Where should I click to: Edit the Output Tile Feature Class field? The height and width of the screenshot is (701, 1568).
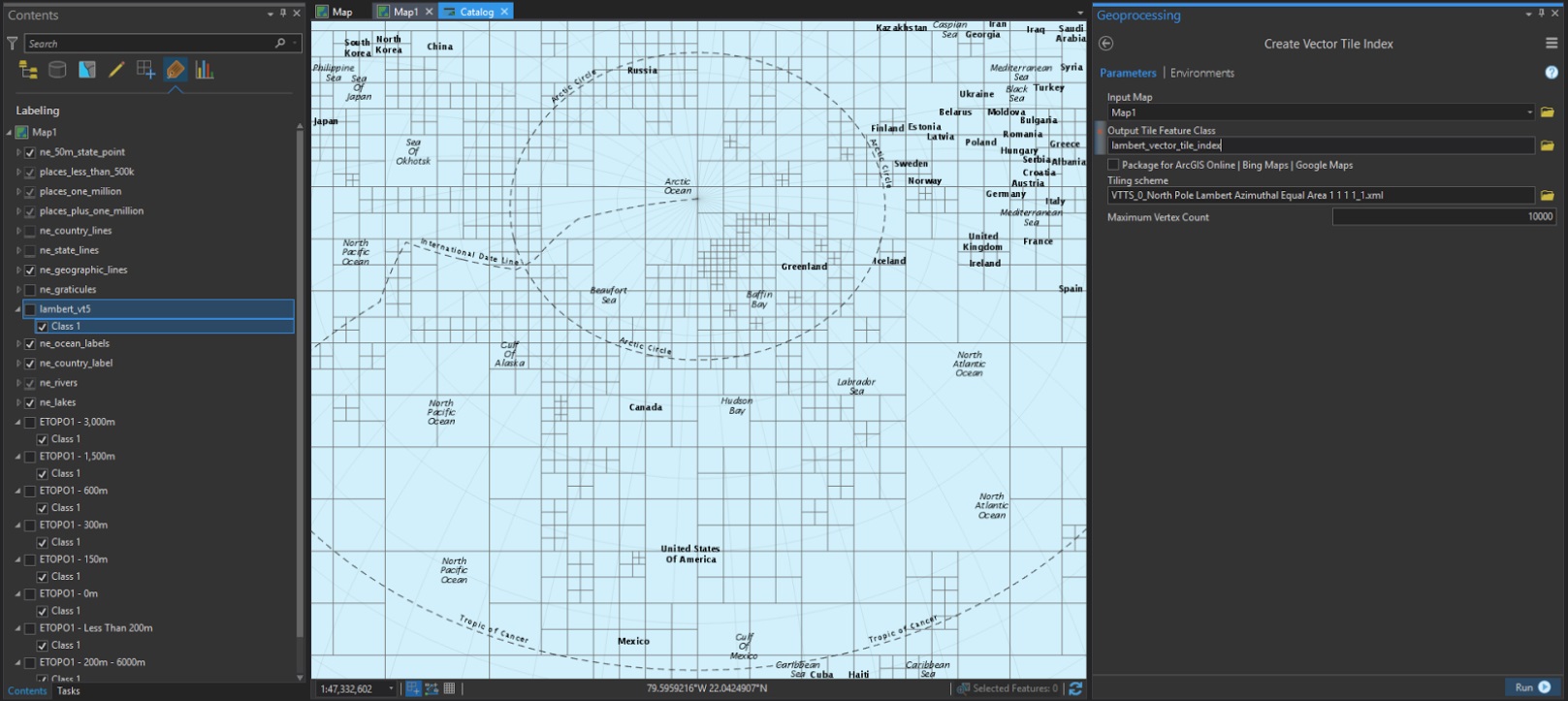click(1321, 145)
